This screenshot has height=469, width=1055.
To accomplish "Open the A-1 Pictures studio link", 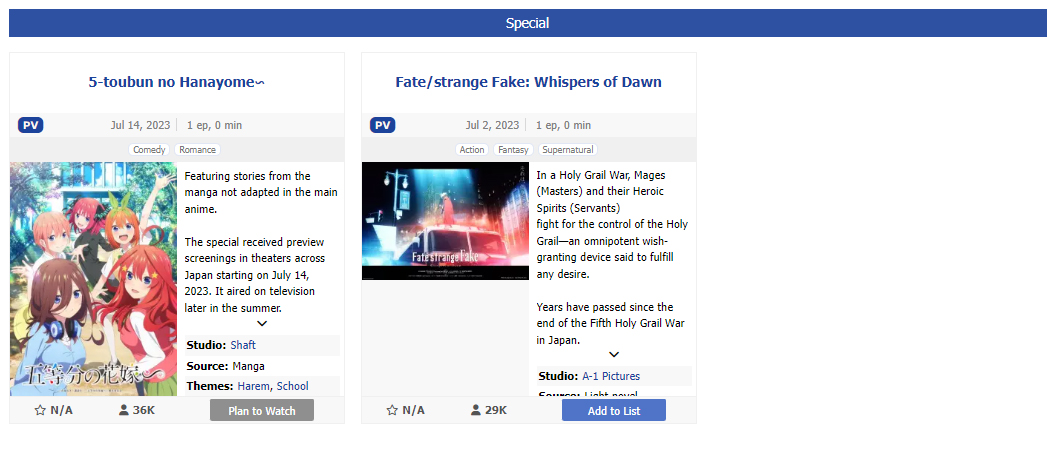I will tap(611, 376).
